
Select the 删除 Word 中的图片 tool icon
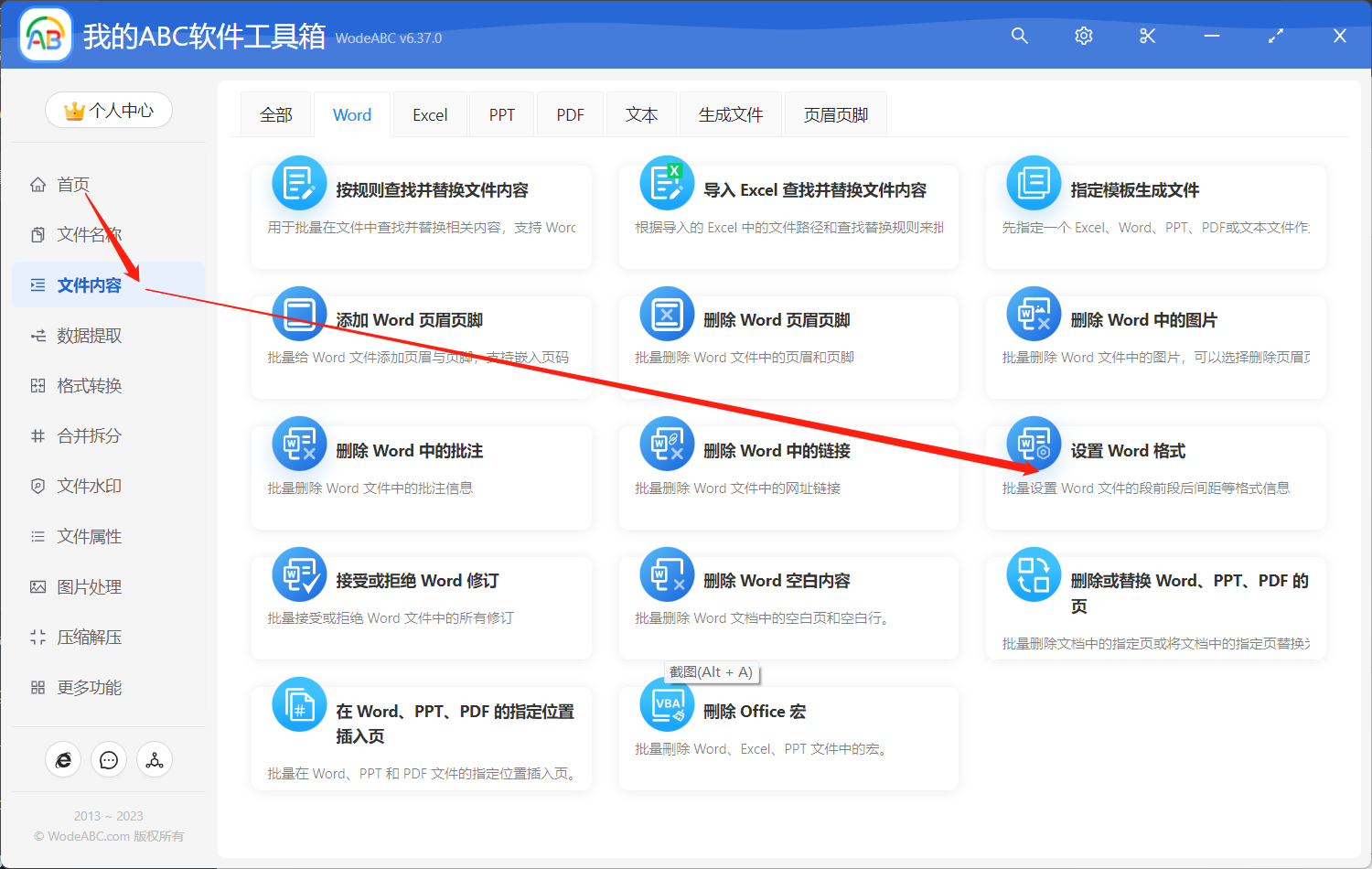coord(1033,313)
